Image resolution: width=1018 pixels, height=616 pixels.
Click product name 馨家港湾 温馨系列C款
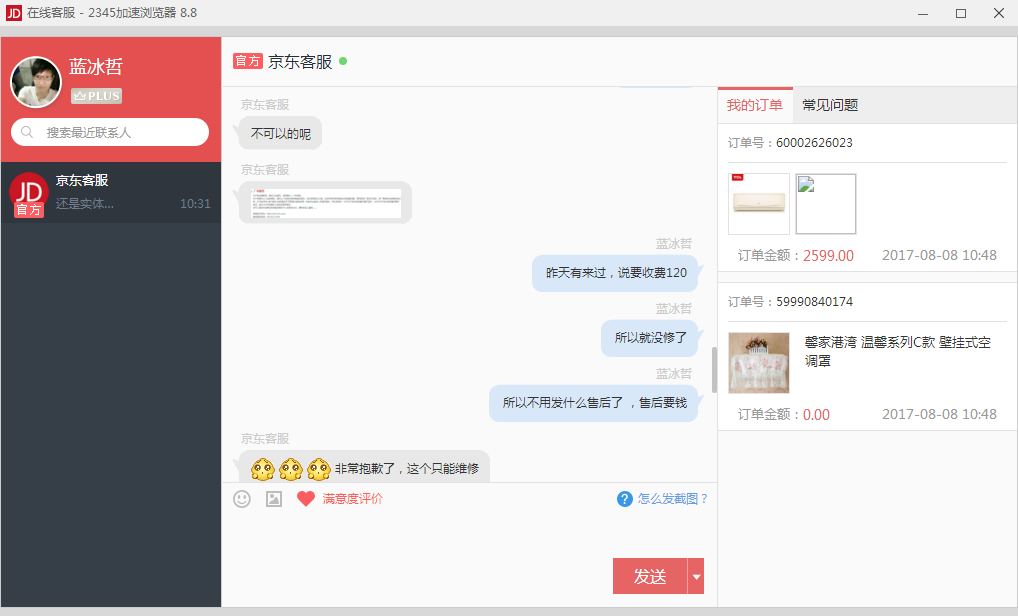898,351
